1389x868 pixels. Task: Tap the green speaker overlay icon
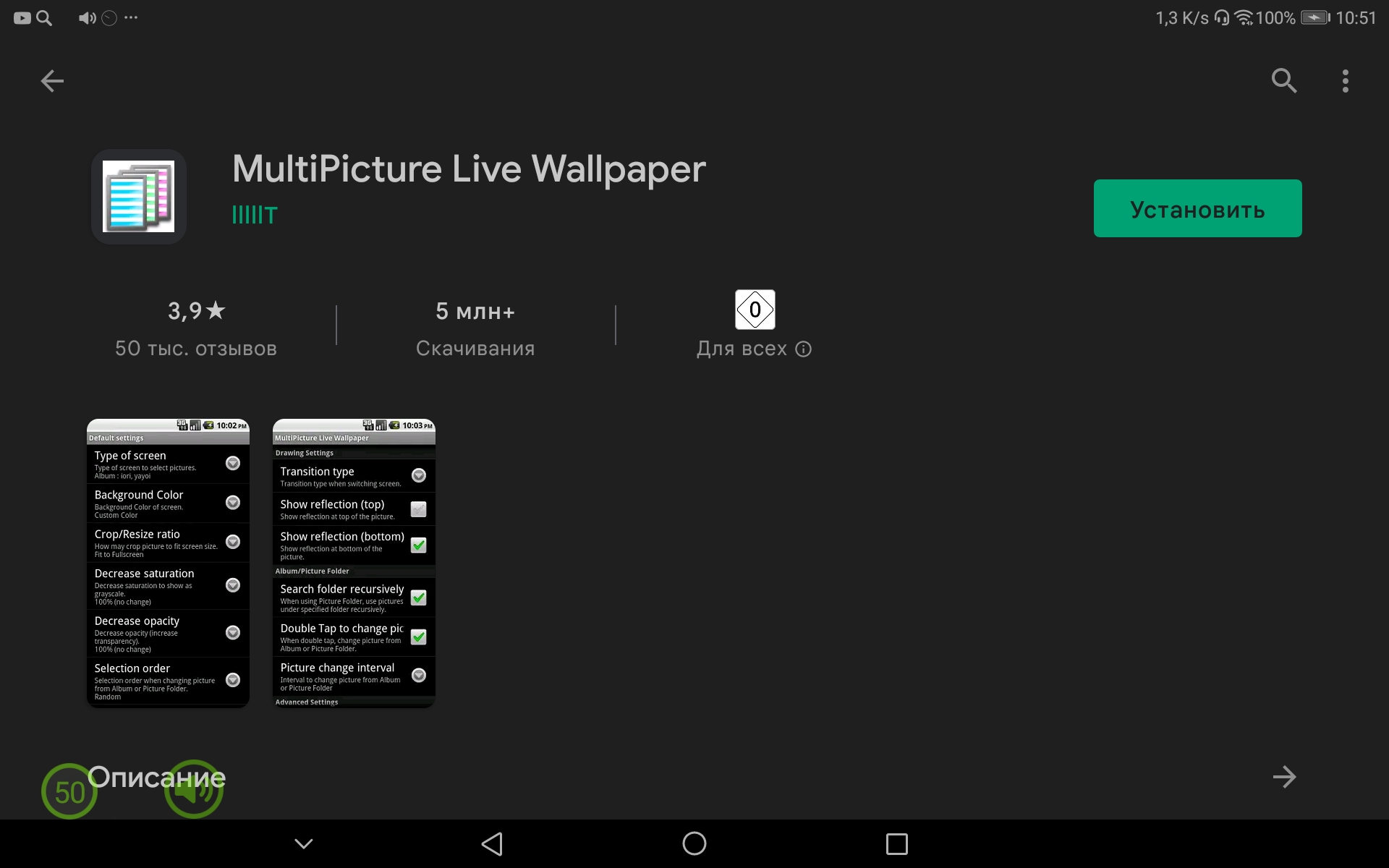point(194,791)
